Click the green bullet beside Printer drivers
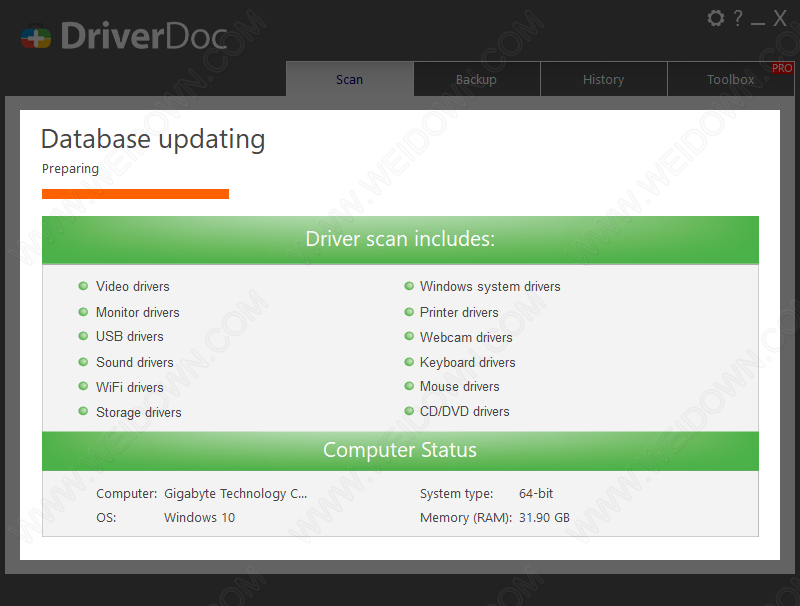The width and height of the screenshot is (800, 606). click(409, 311)
